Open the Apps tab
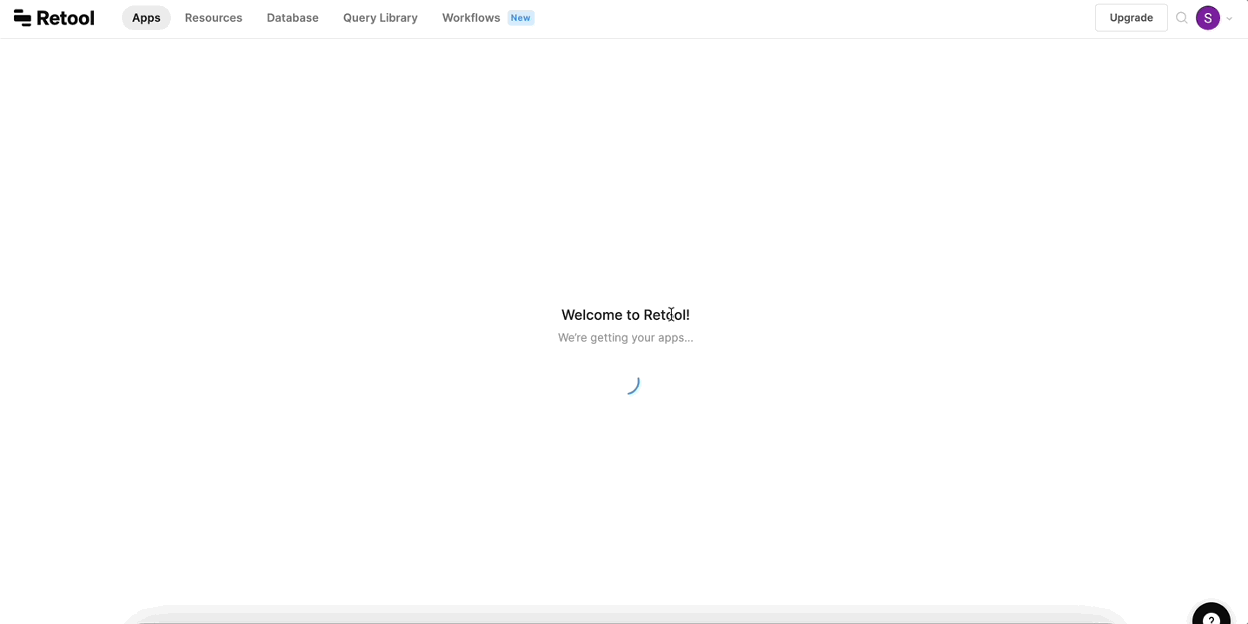The height and width of the screenshot is (624, 1248). click(x=146, y=18)
